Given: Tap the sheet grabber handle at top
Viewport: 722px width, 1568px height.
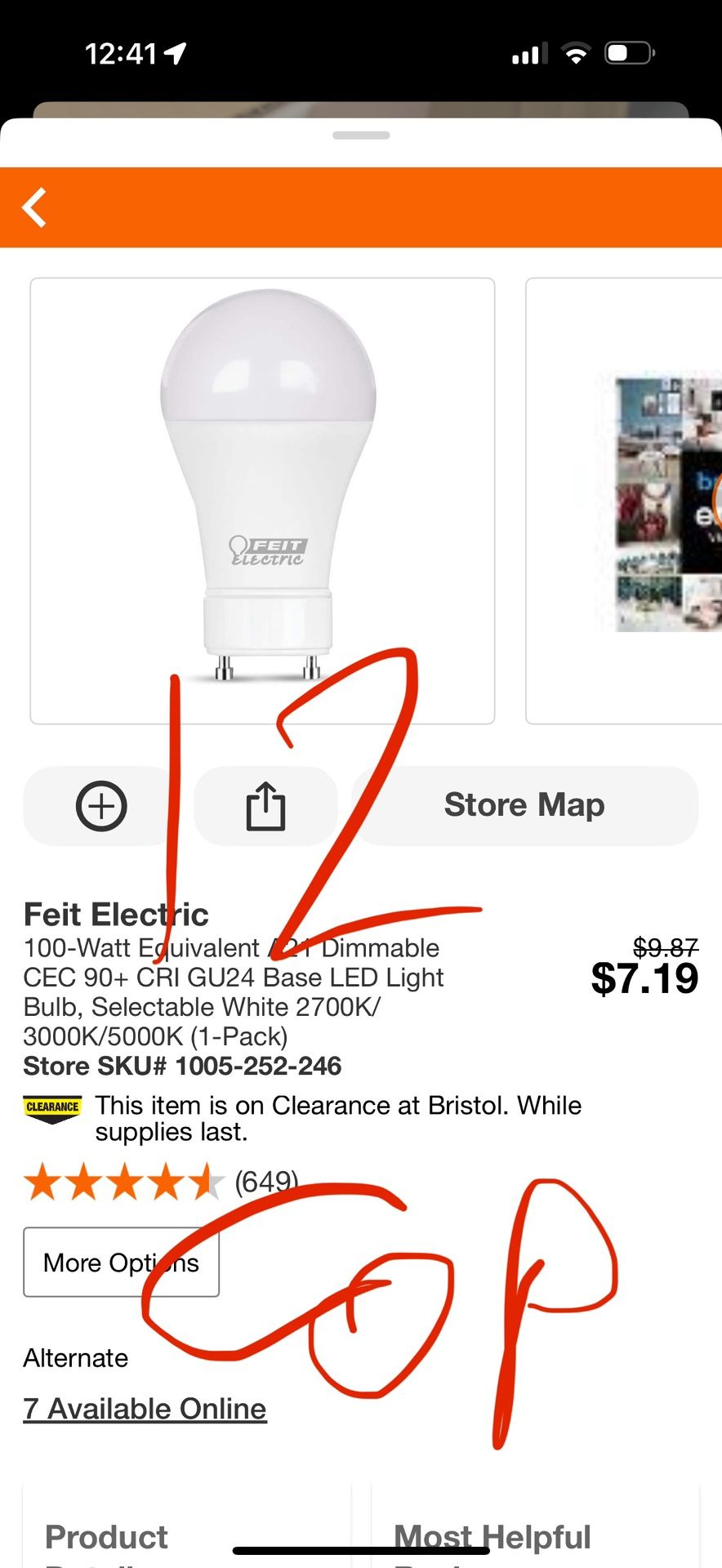Looking at the screenshot, I should (361, 136).
